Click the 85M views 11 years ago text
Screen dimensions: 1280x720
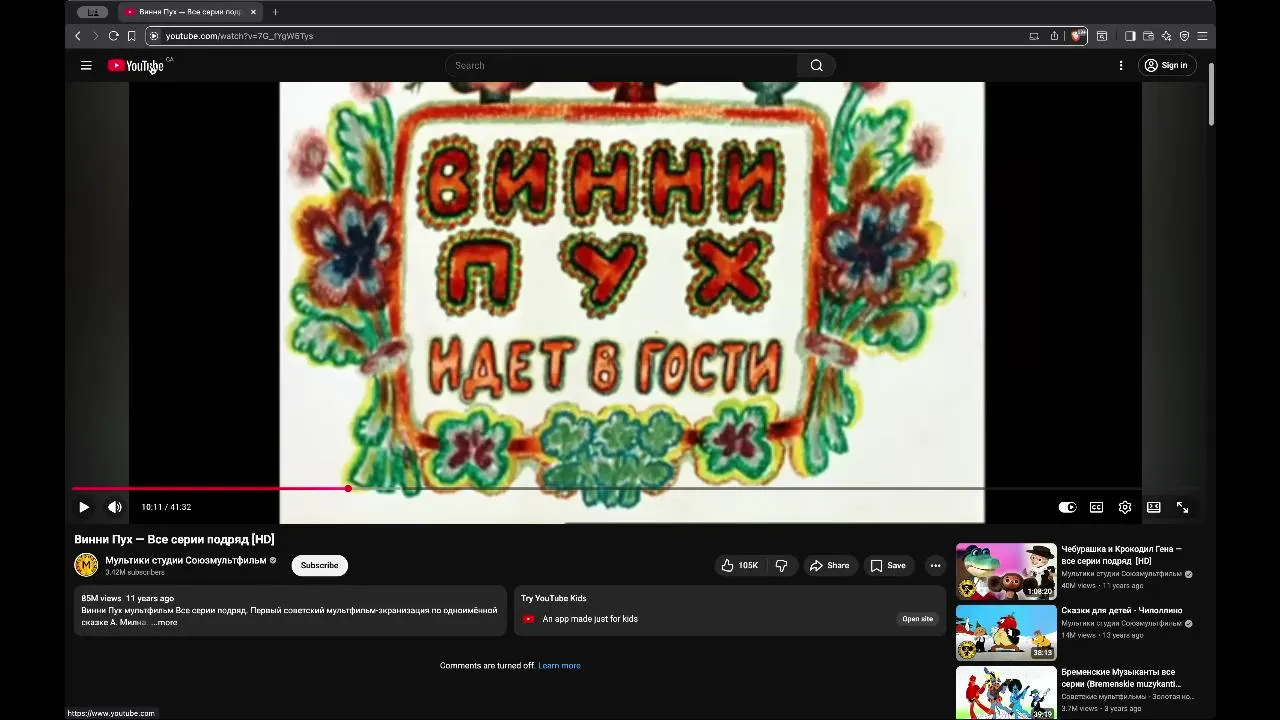[127, 598]
